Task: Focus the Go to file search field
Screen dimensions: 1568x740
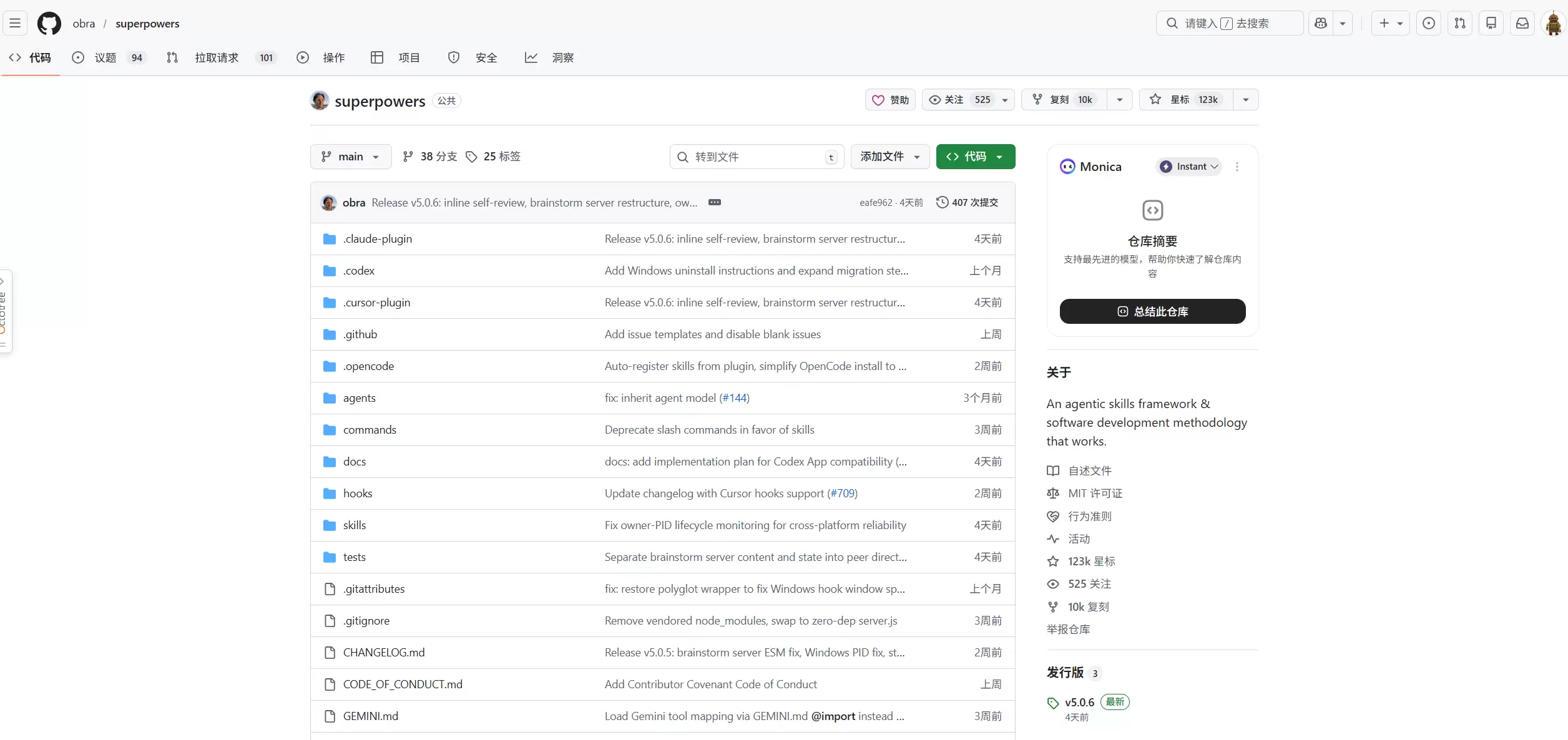Action: click(x=757, y=157)
